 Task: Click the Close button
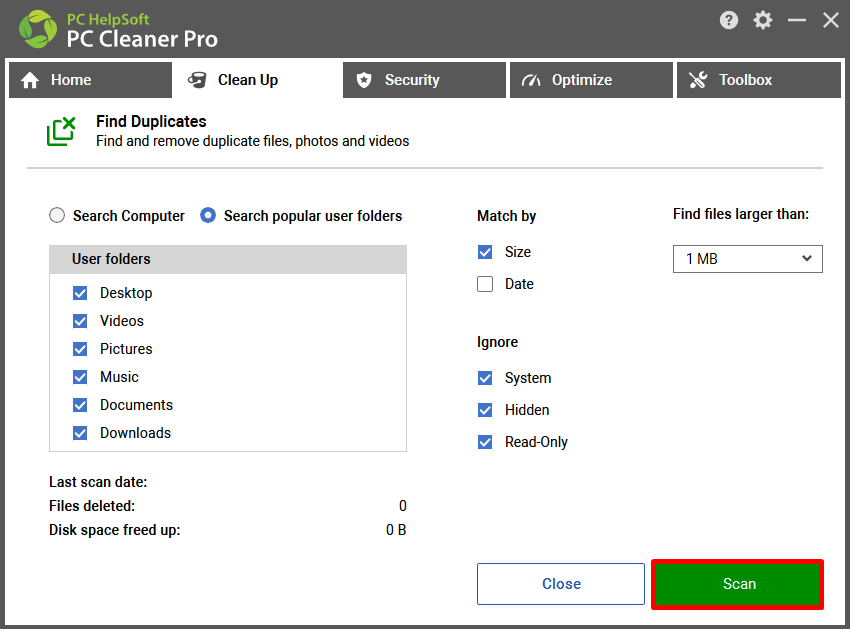pyautogui.click(x=561, y=584)
